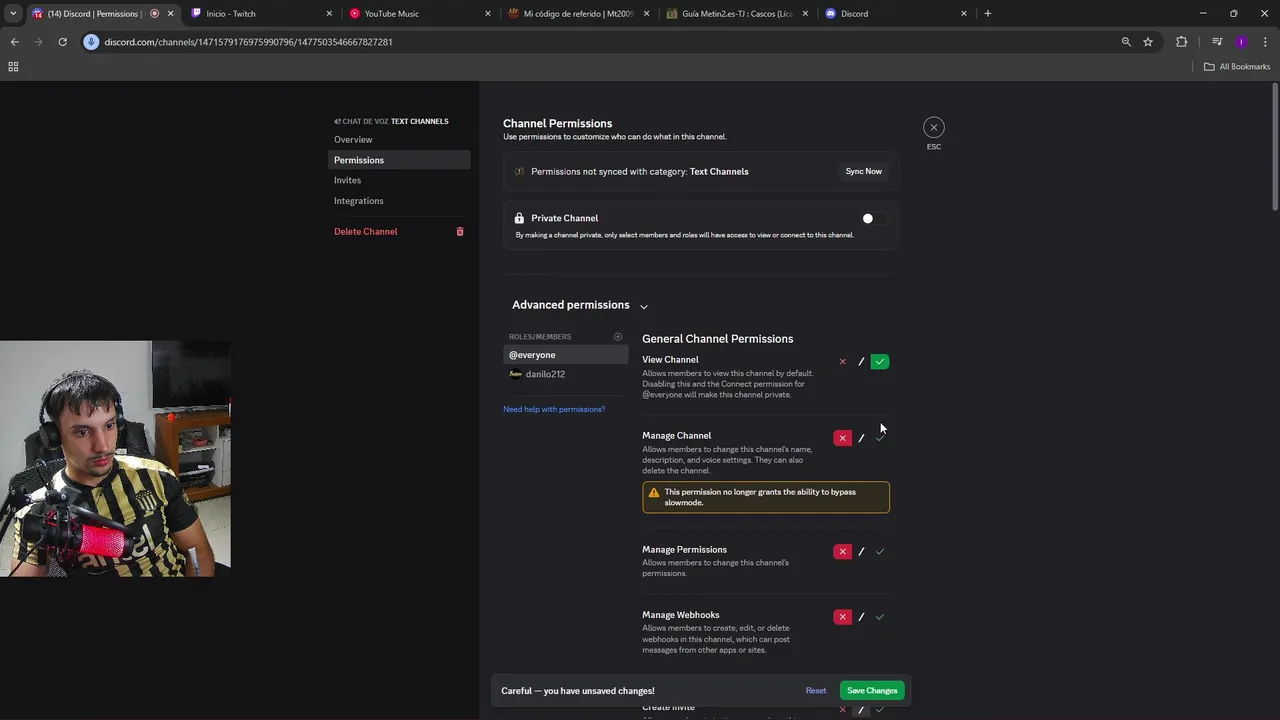This screenshot has height=720, width=1280.
Task: Deny Manage Permissions with red X
Action: tap(842, 552)
